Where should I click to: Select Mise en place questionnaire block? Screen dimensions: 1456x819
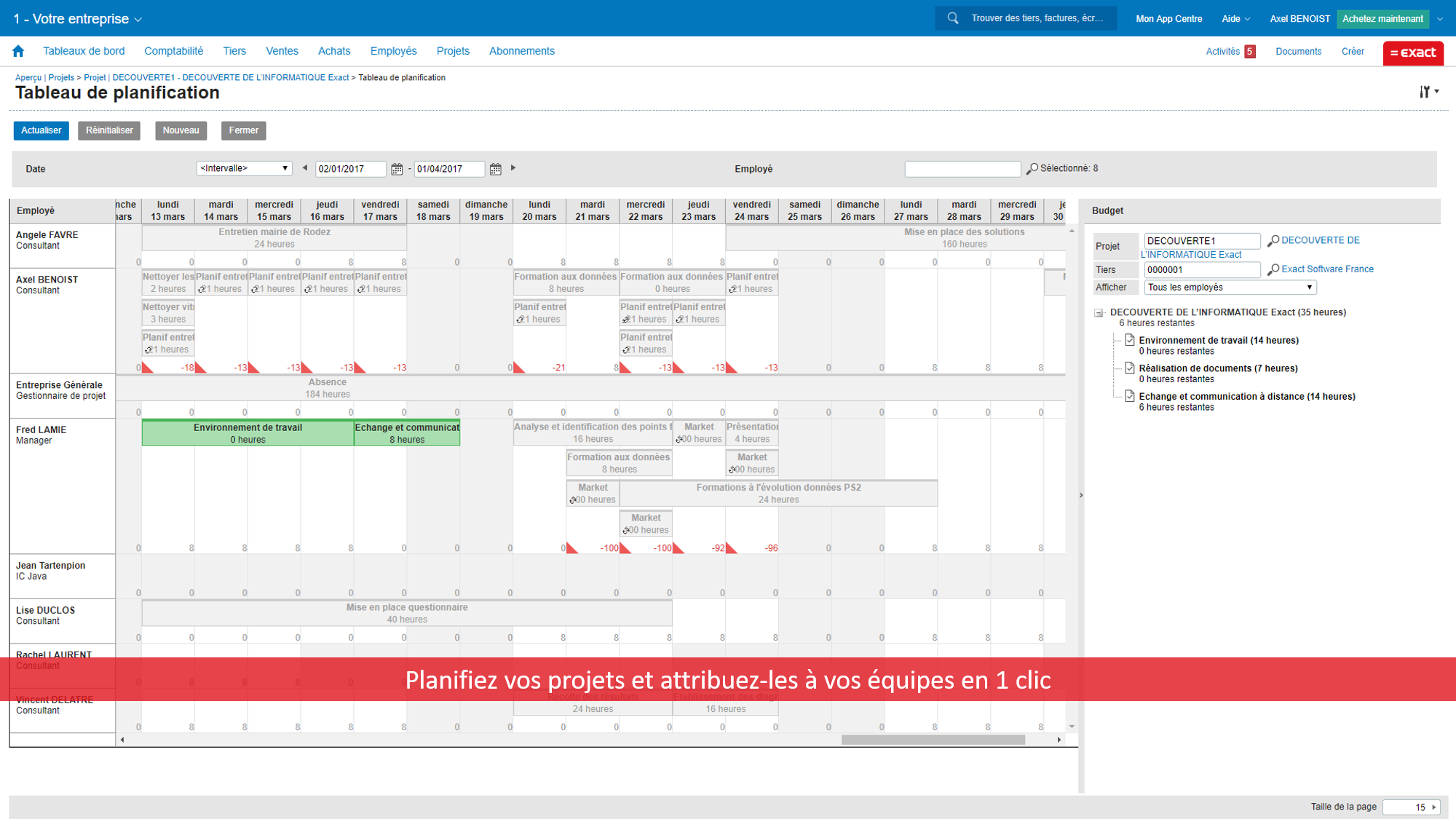(407, 613)
